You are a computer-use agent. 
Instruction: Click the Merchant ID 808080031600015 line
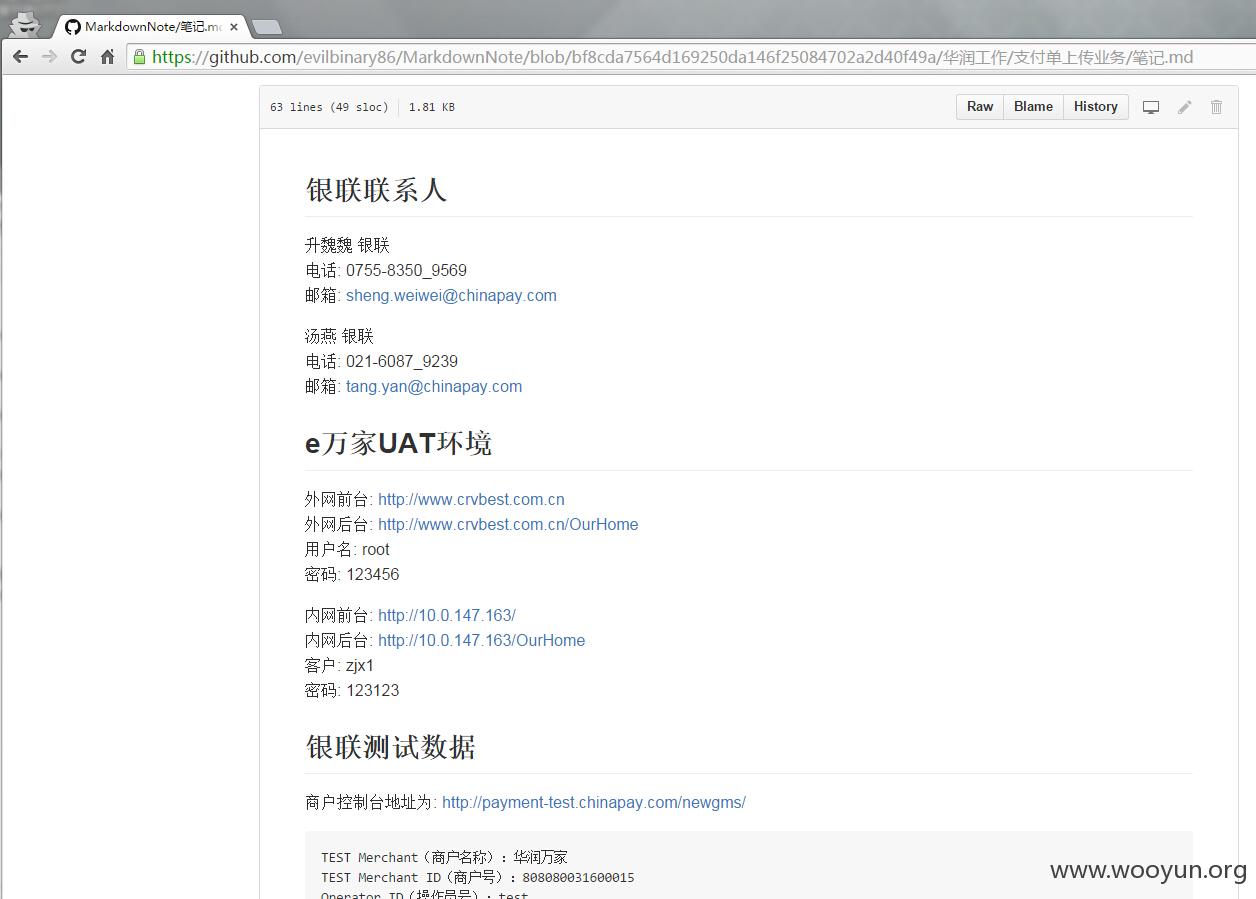[x=478, y=877]
